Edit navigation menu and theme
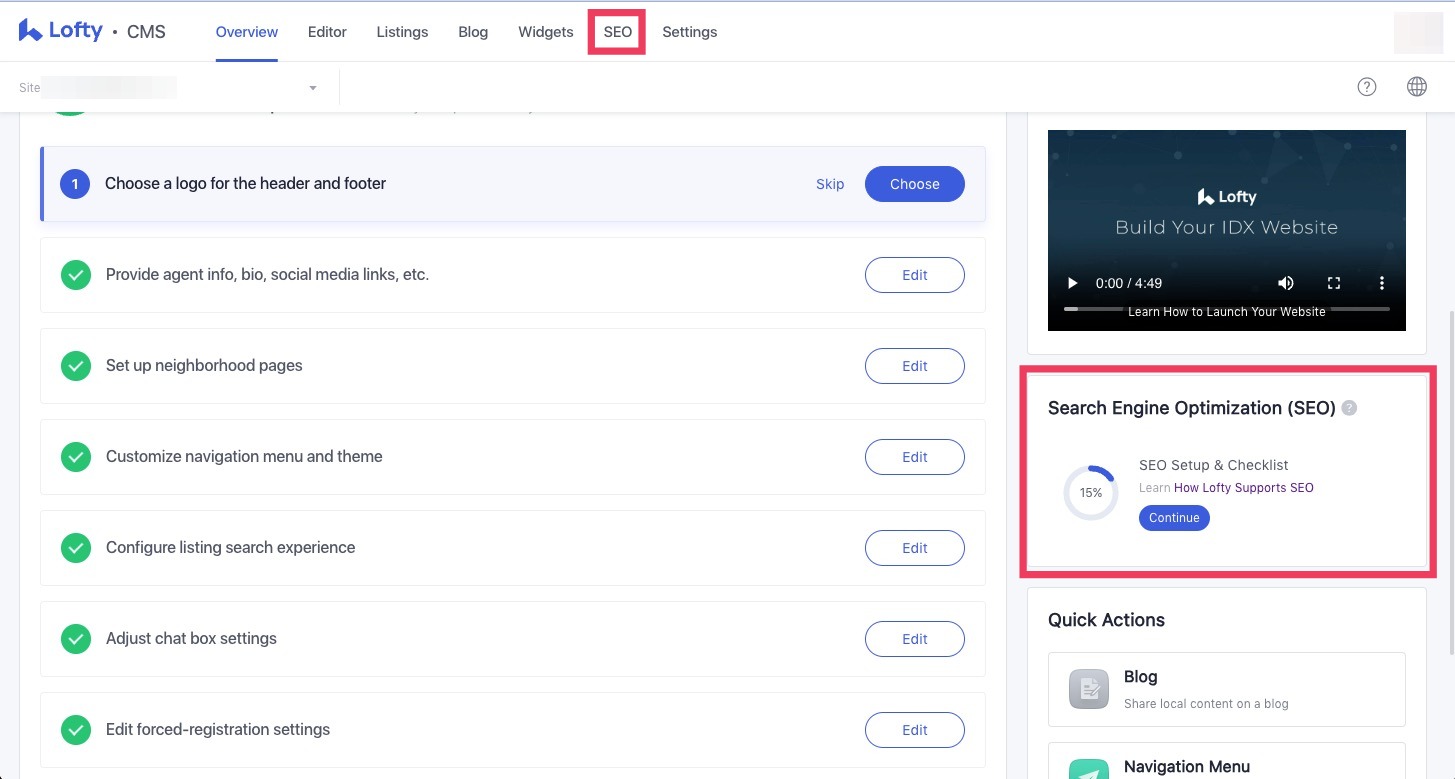 [x=915, y=457]
